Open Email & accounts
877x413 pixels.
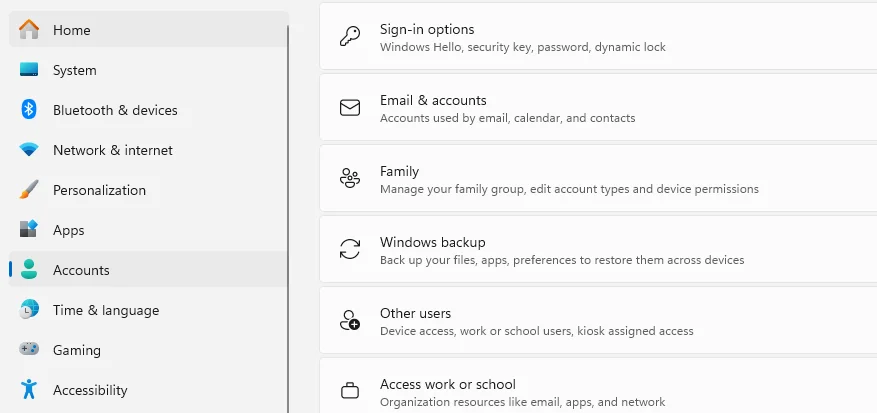(598, 107)
